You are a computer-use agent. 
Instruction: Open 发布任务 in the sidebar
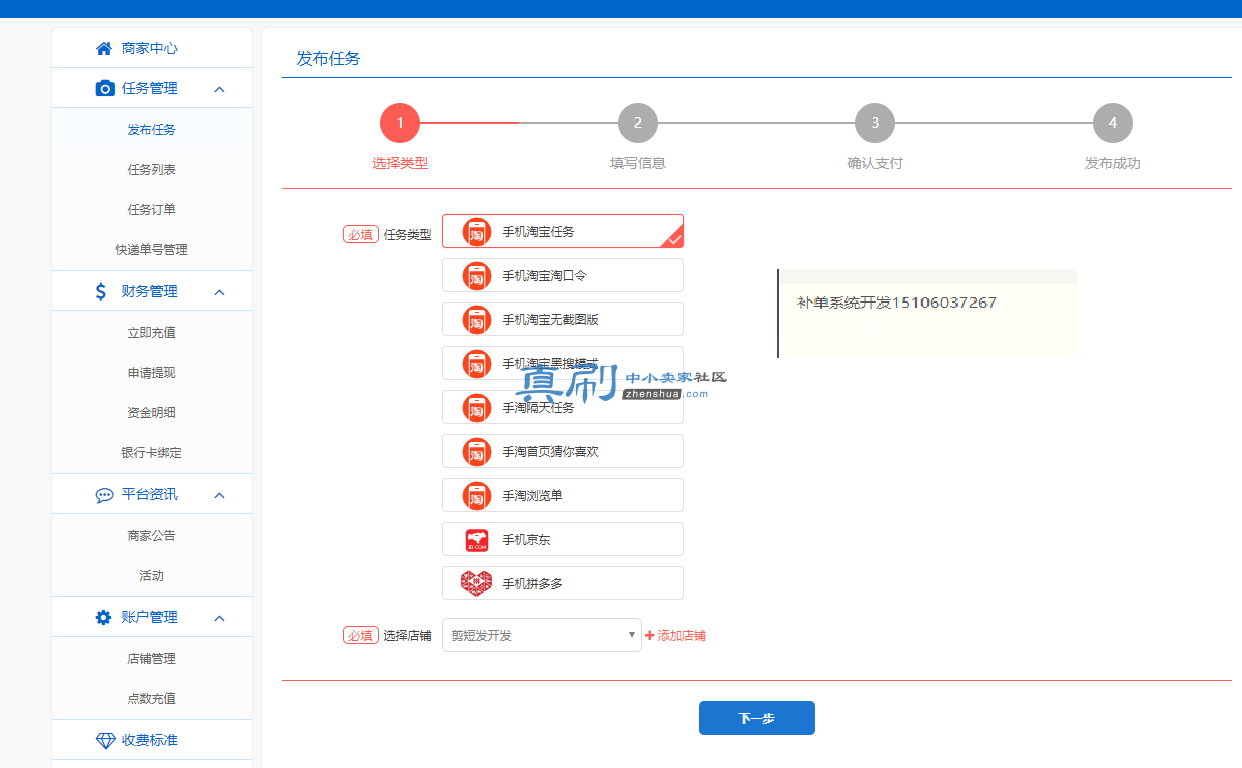coord(152,129)
